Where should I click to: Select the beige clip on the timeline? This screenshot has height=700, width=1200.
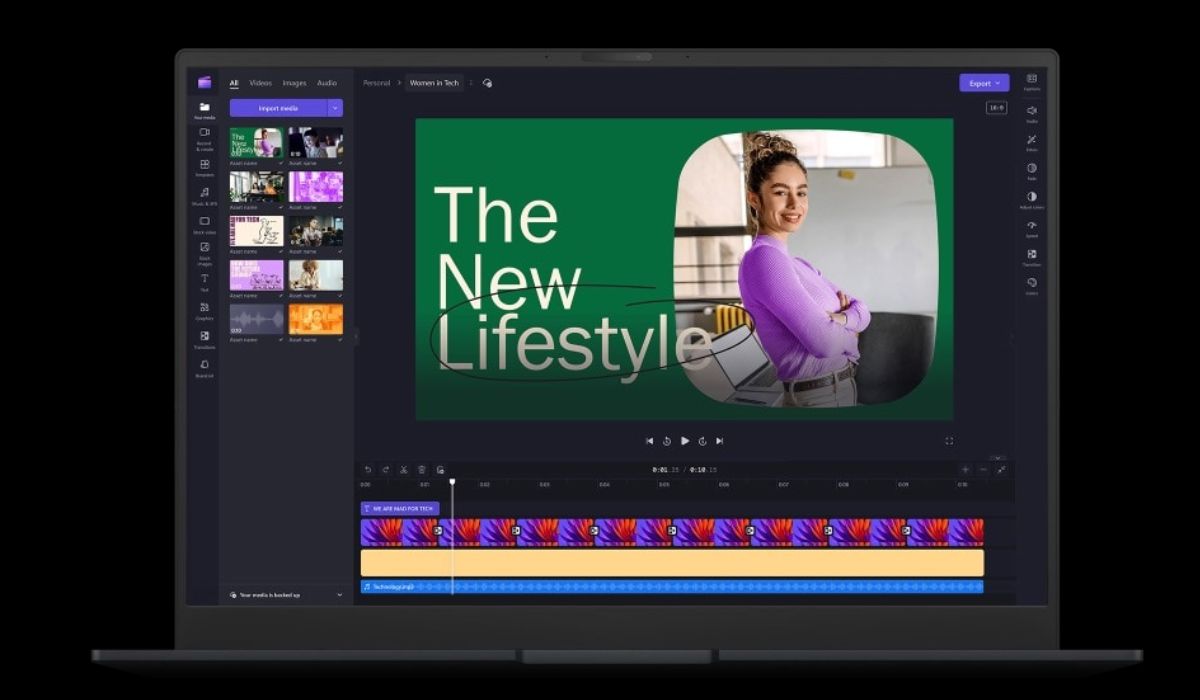[x=672, y=563]
